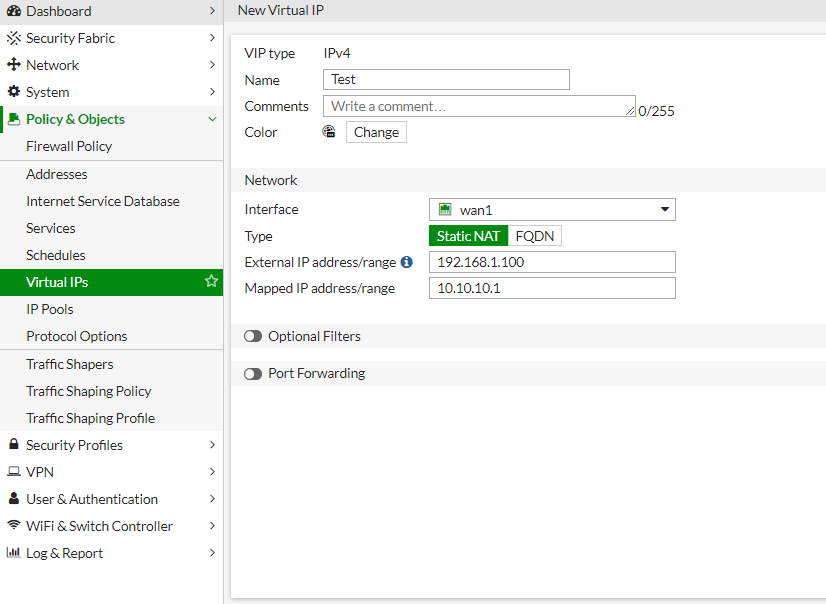Click the Security Fabric icon
Viewport: 826px width, 604px height.
coord(14,38)
